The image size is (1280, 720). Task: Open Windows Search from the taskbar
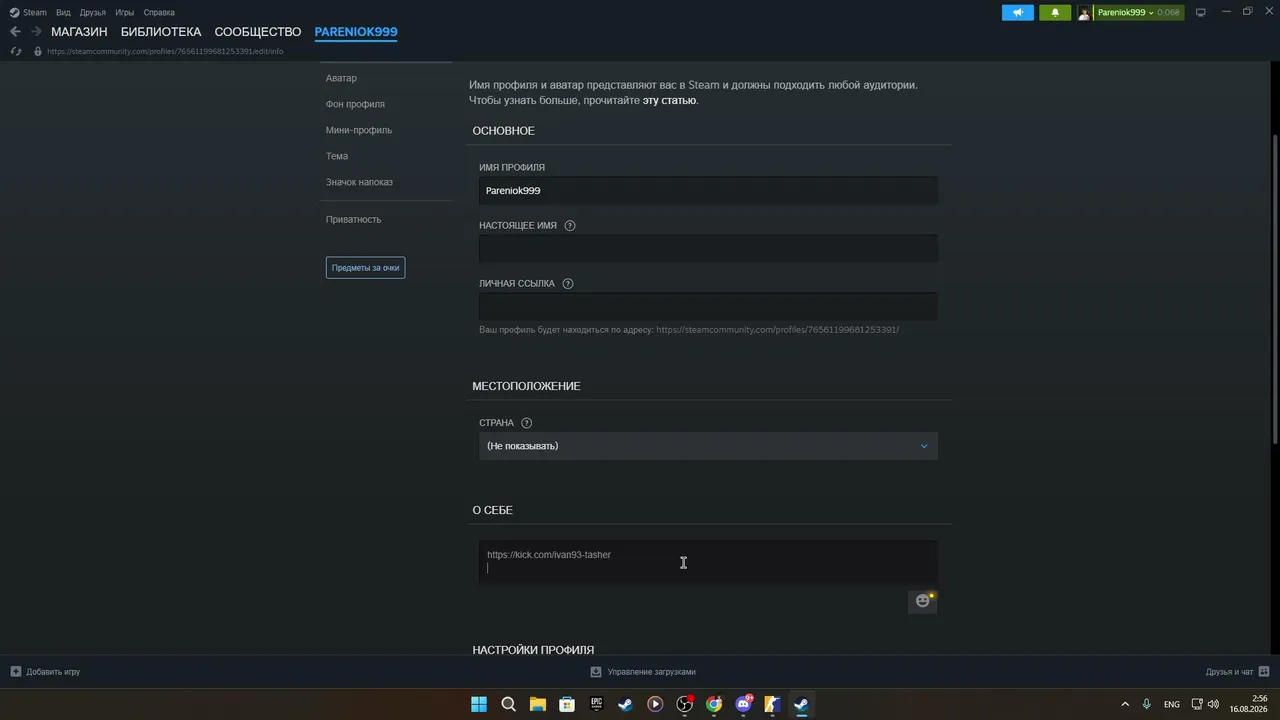click(x=508, y=704)
